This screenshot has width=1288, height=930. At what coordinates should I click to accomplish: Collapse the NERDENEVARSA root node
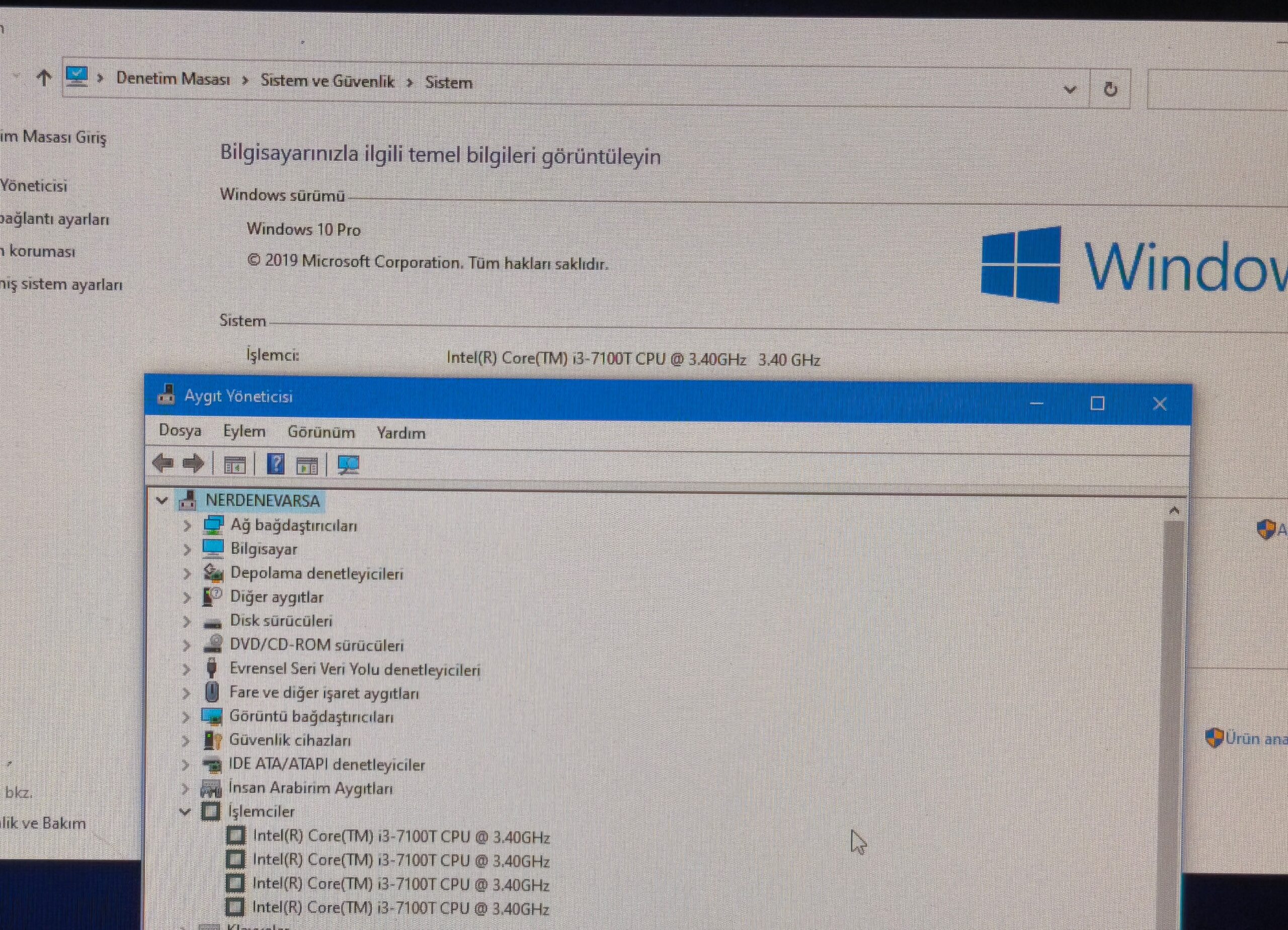pos(162,500)
